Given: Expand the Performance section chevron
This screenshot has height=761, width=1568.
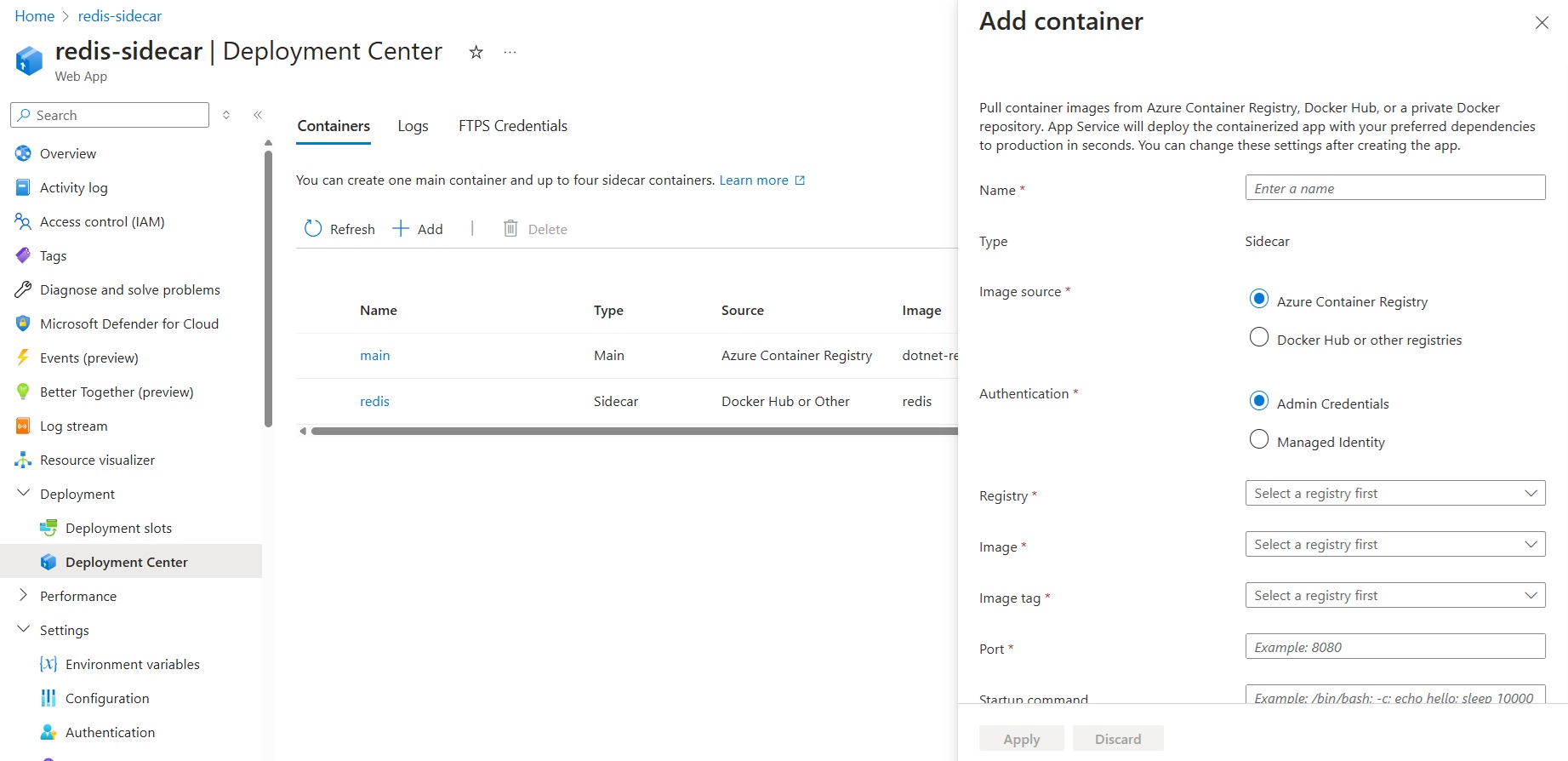Looking at the screenshot, I should pos(23,595).
